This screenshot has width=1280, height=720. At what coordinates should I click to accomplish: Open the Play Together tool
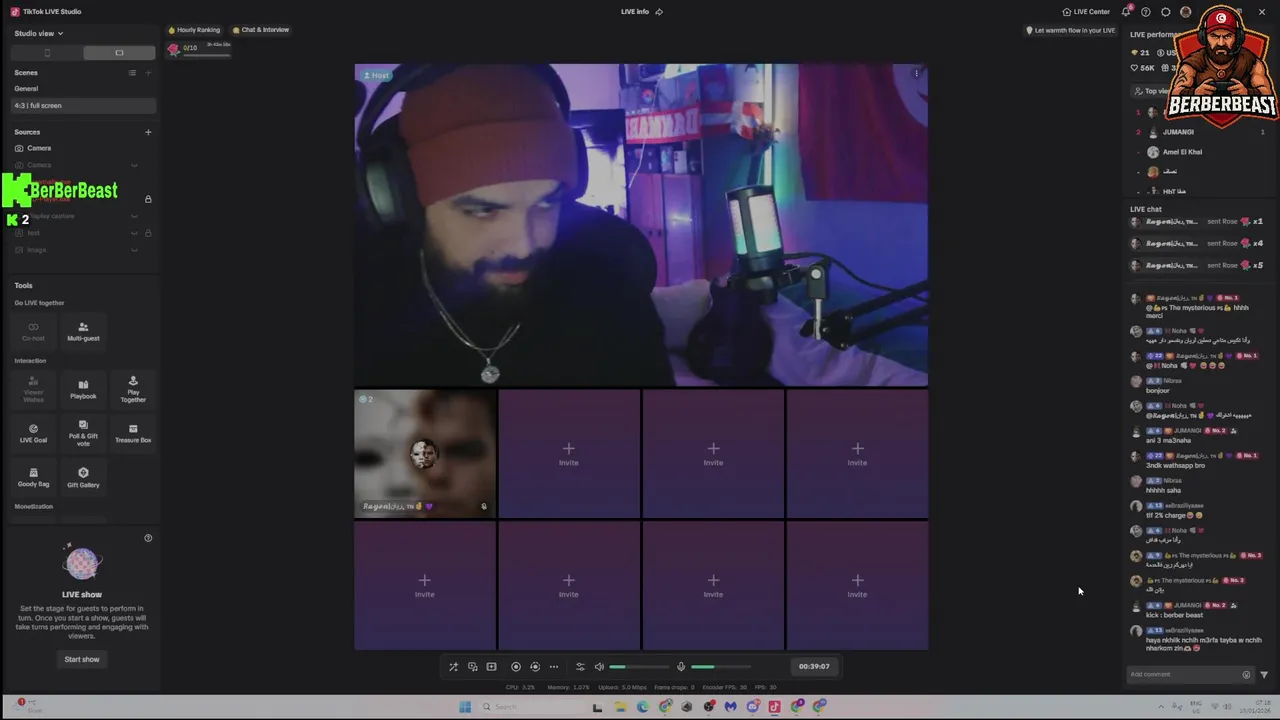(133, 389)
